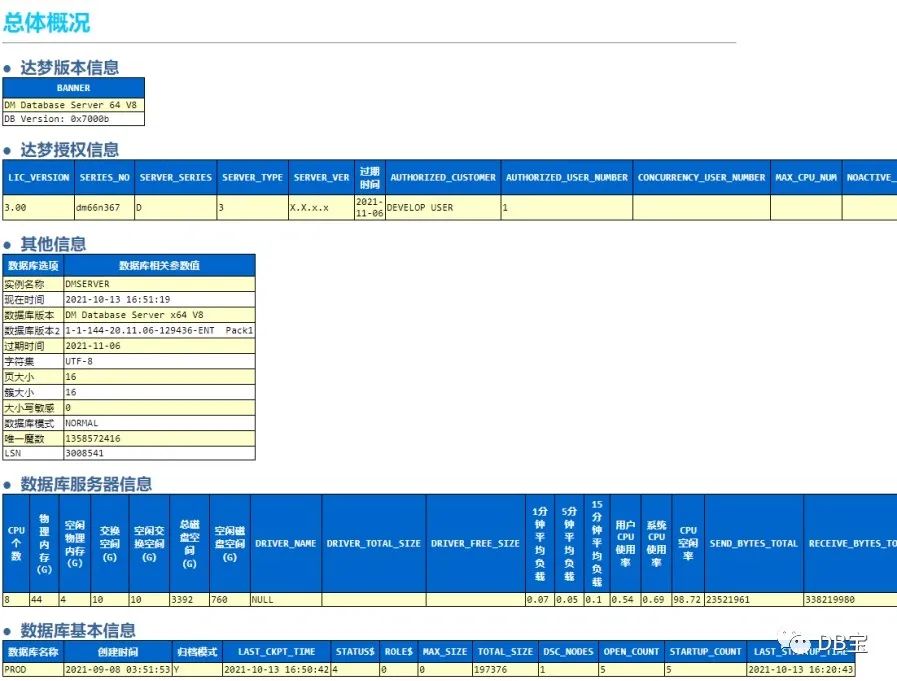
Task: Select the current time 2021-10-13 16:51:19
Action: (x=160, y=299)
